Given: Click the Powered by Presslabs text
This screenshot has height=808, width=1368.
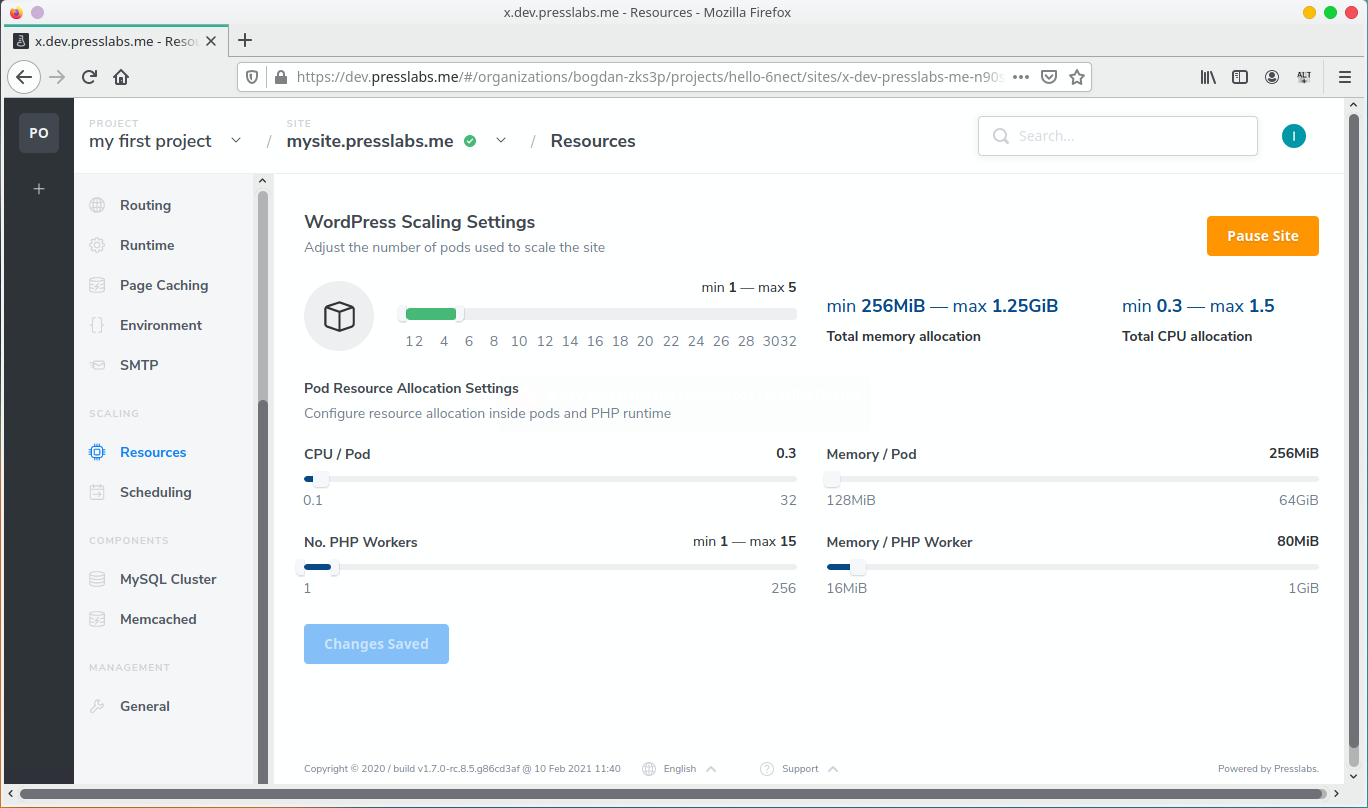Looking at the screenshot, I should pyautogui.click(x=1268, y=769).
